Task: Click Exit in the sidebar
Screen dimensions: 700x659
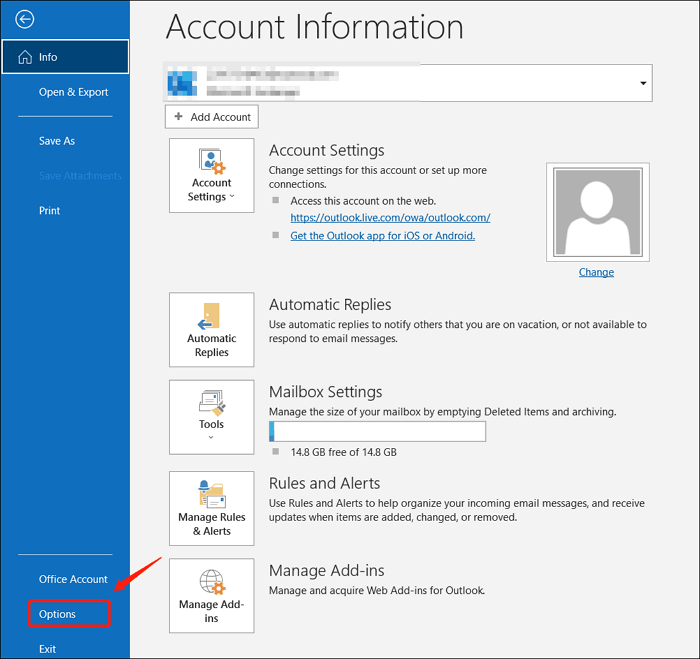Action: click(x=47, y=649)
